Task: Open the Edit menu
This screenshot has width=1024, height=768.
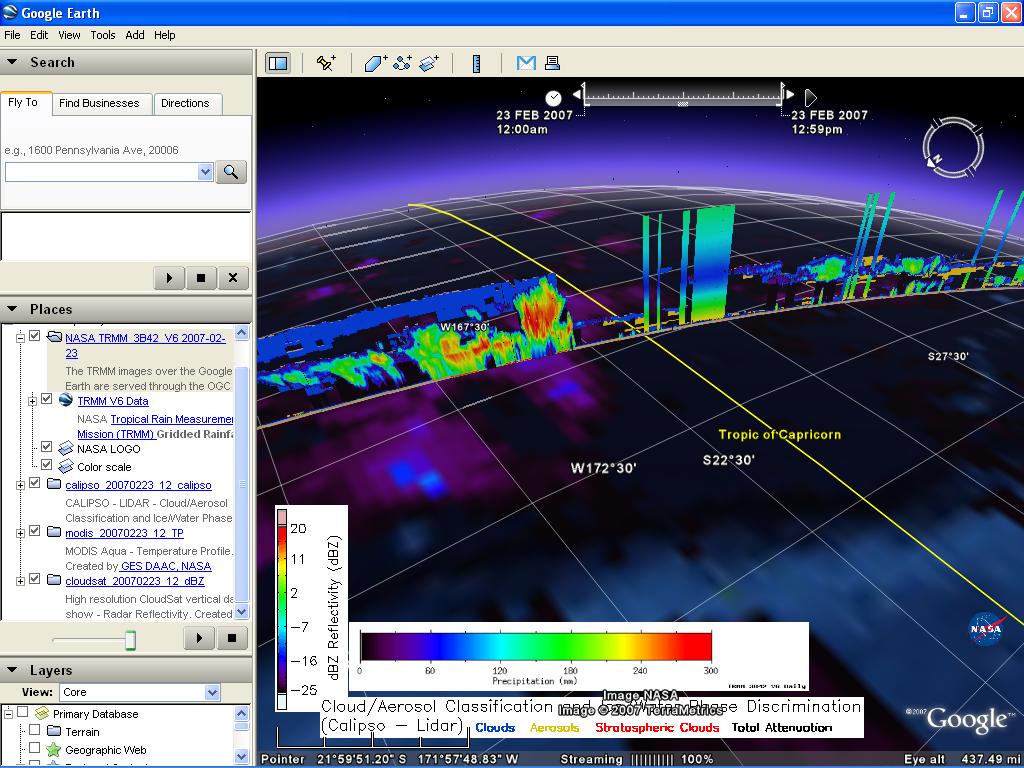Action: (39, 35)
